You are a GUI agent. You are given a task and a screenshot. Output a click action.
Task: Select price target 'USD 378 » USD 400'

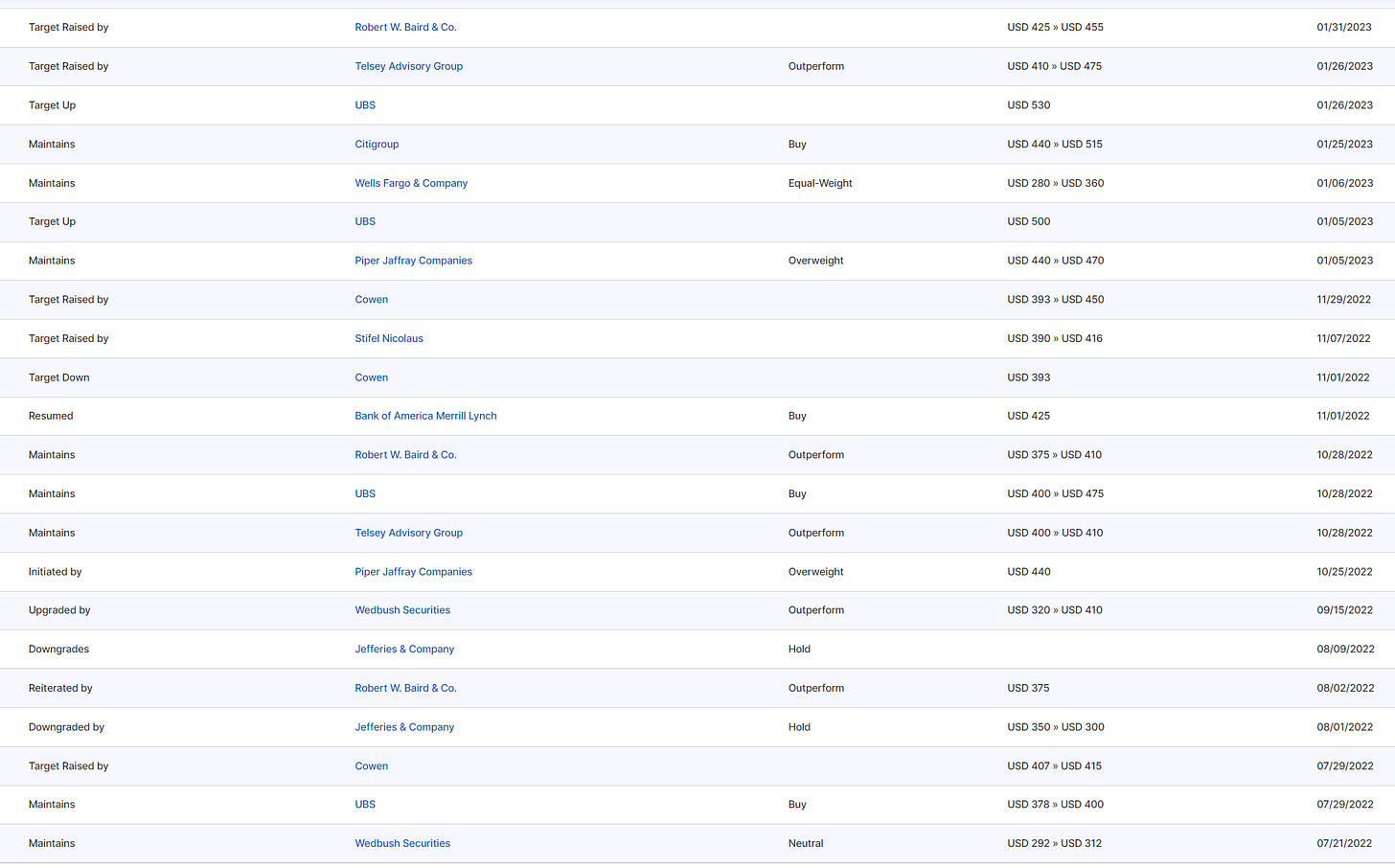tap(1055, 805)
